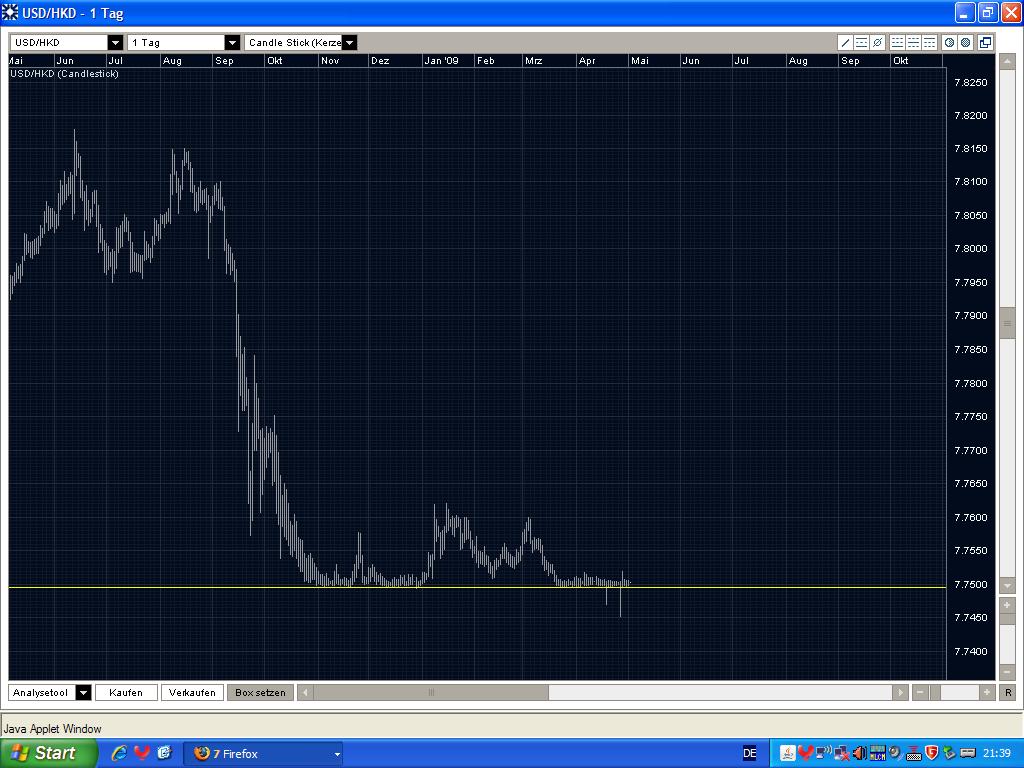The width and height of the screenshot is (1024, 768).
Task: Select the trend line drawing tool
Action: [x=845, y=42]
